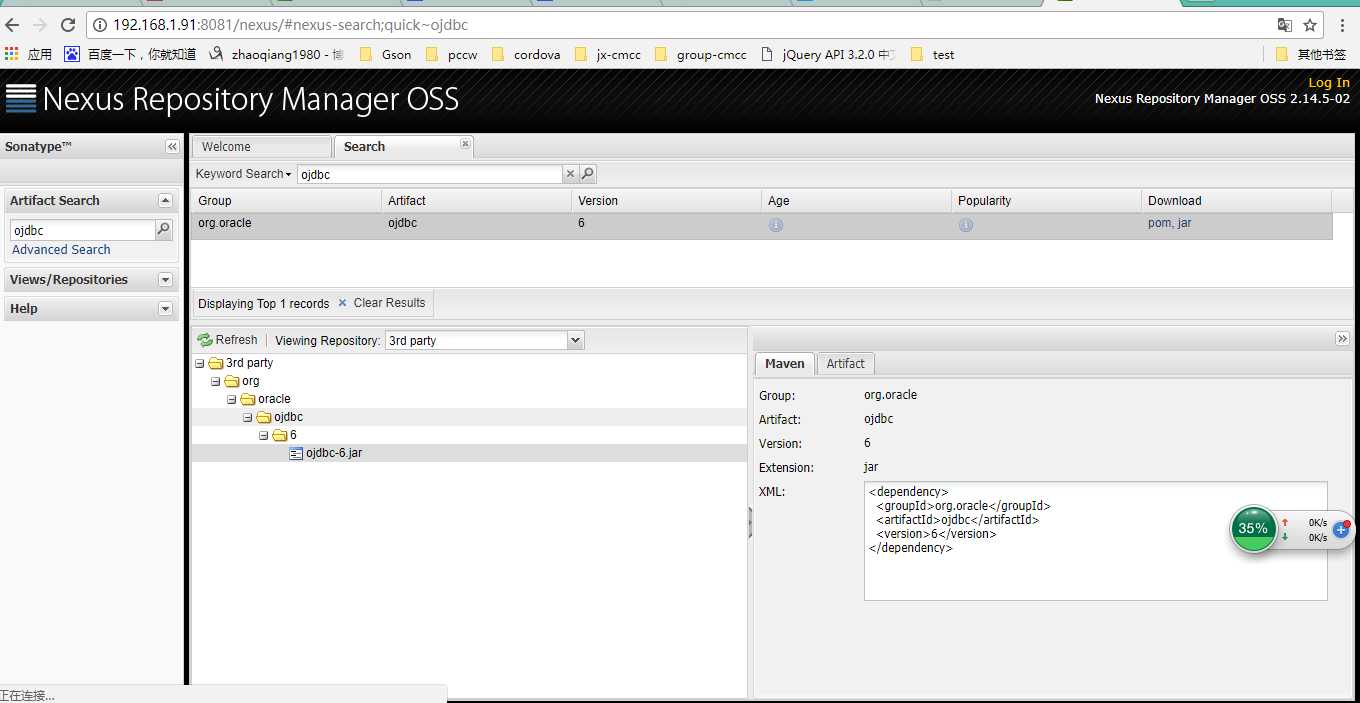The height and width of the screenshot is (703, 1360).
Task: Open Keyword Search dropdown
Action: click(x=244, y=174)
